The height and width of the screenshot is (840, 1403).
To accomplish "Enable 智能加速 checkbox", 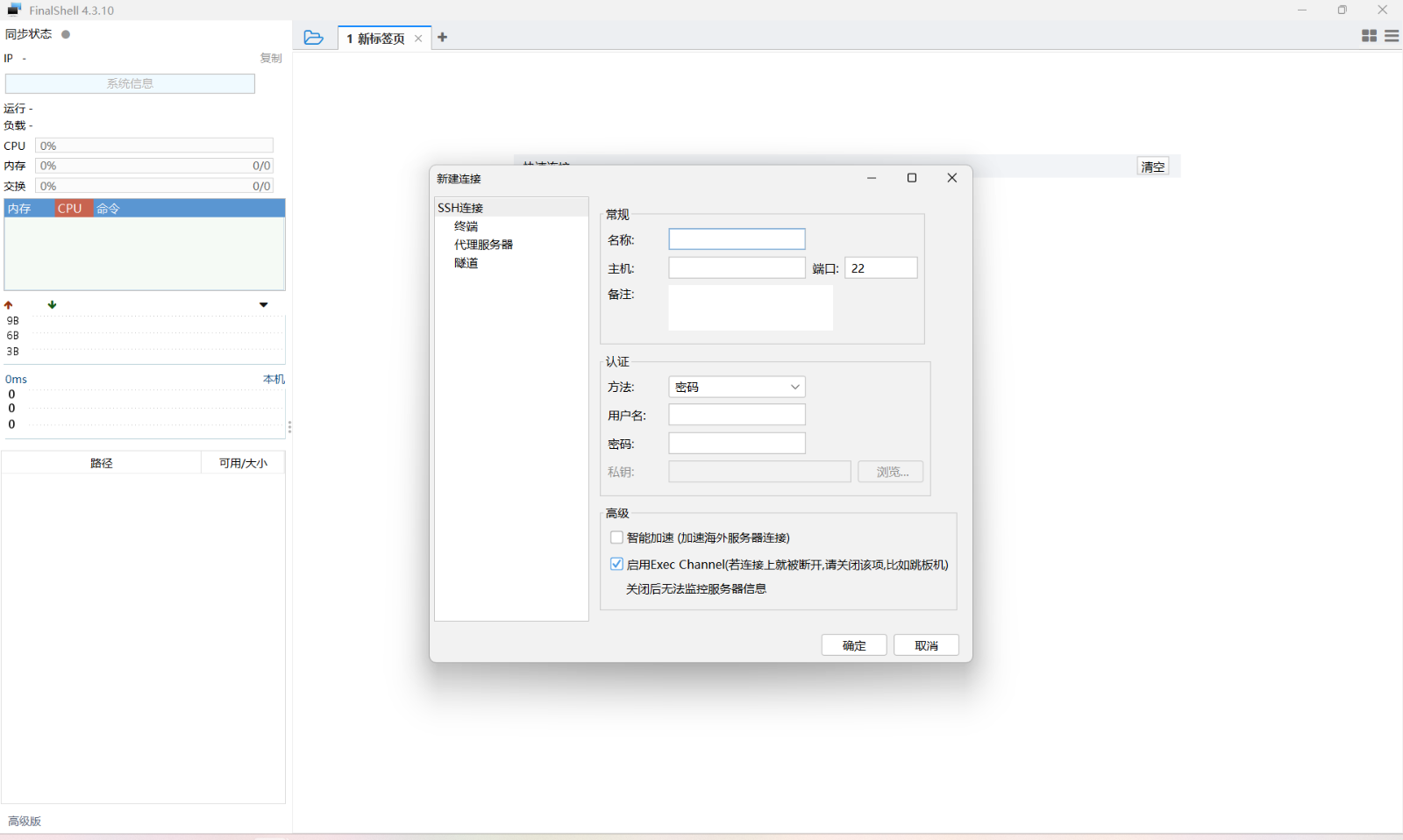I will coord(616,537).
